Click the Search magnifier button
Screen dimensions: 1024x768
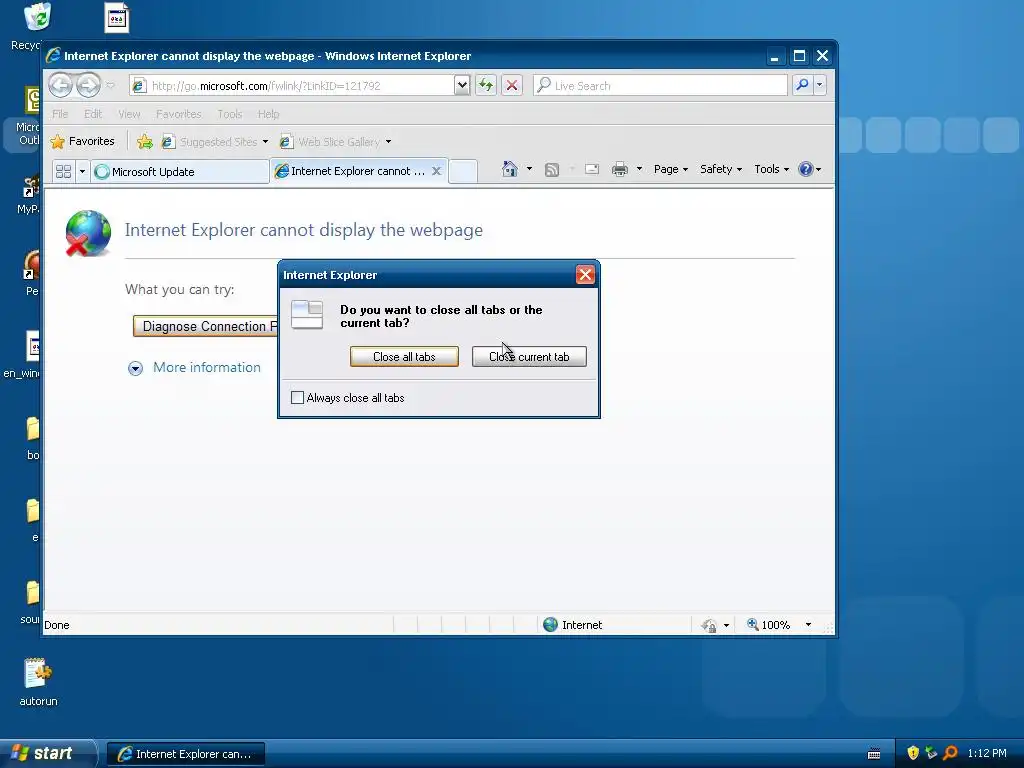802,85
